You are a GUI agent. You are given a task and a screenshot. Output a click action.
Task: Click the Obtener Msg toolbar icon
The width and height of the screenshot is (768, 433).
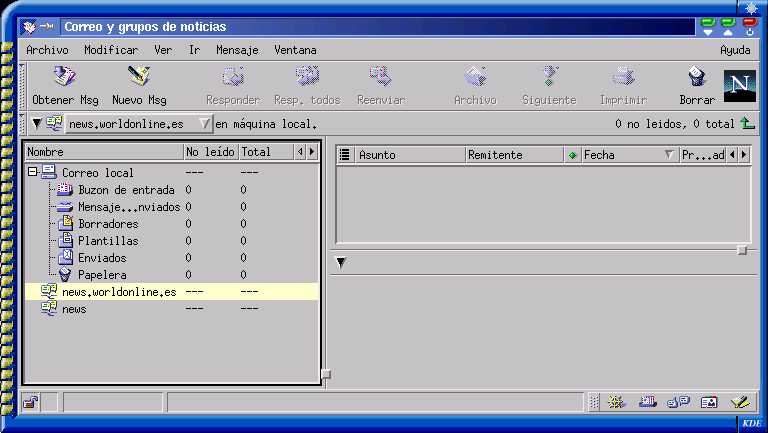point(65,76)
